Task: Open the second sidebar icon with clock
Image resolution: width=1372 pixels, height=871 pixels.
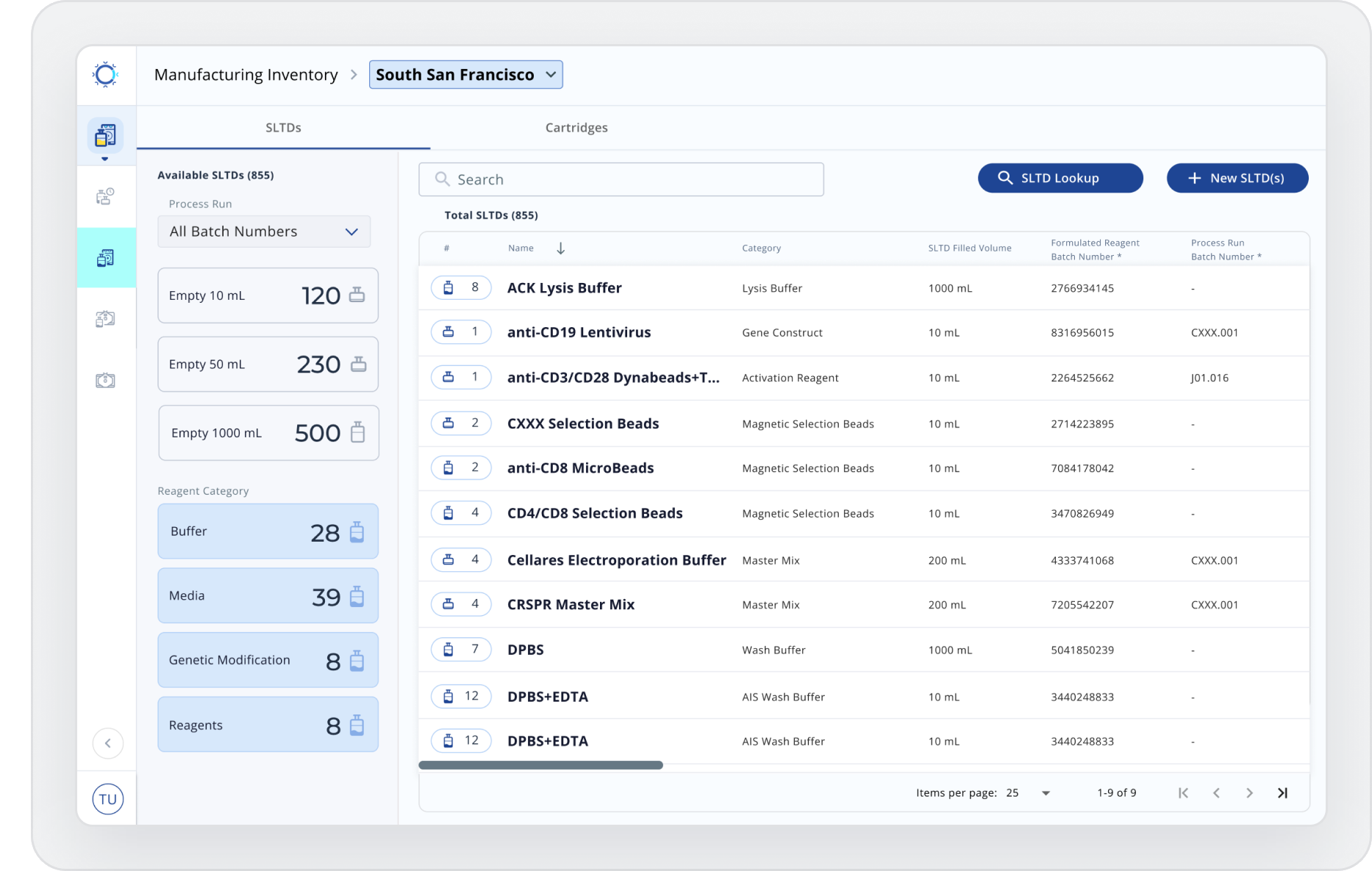Action: point(105,196)
